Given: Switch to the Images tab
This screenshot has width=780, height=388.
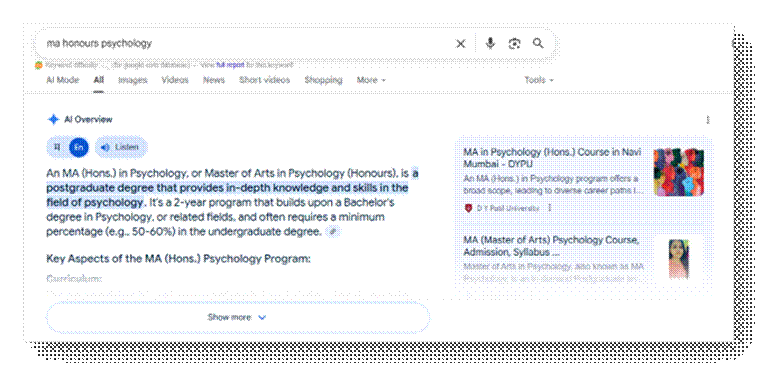Looking at the screenshot, I should [x=132, y=80].
